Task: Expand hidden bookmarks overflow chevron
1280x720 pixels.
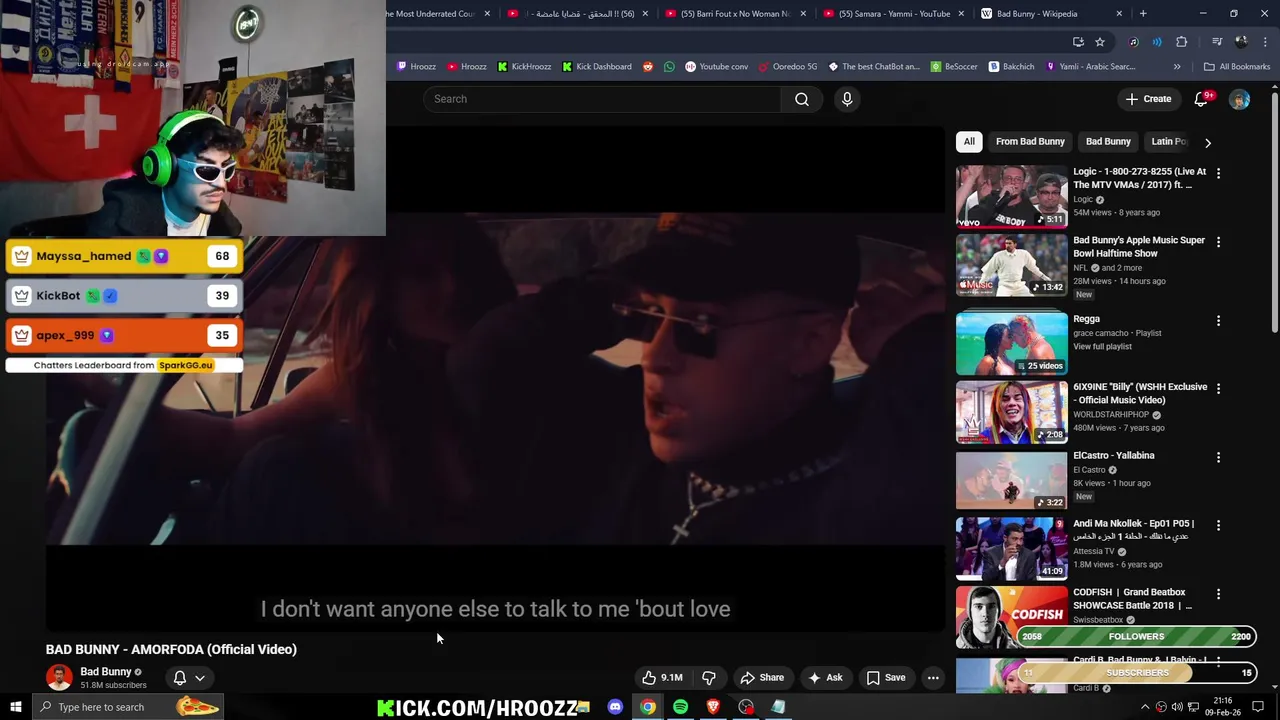Action: [x=1177, y=67]
